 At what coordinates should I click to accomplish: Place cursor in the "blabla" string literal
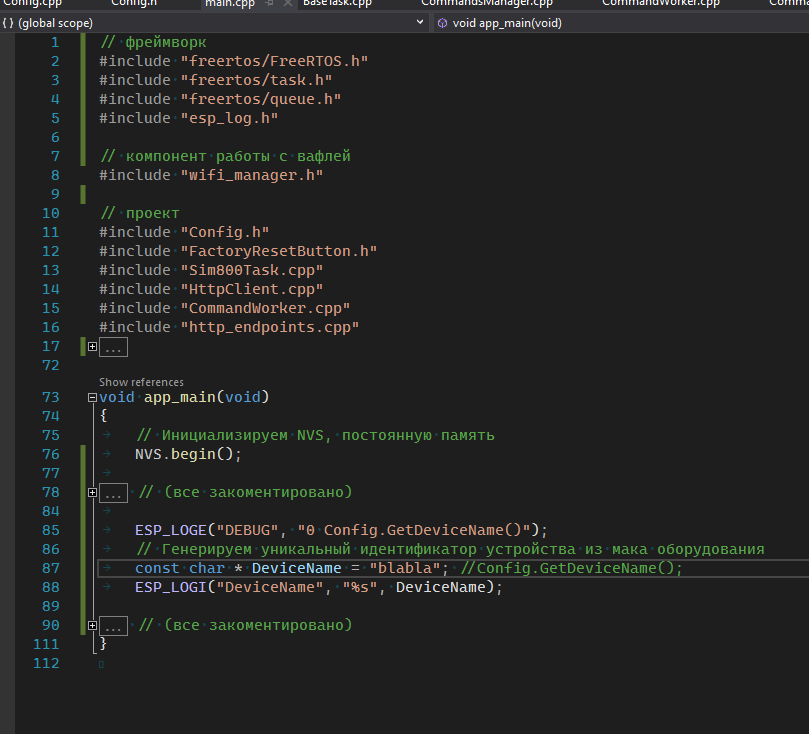(x=405, y=569)
